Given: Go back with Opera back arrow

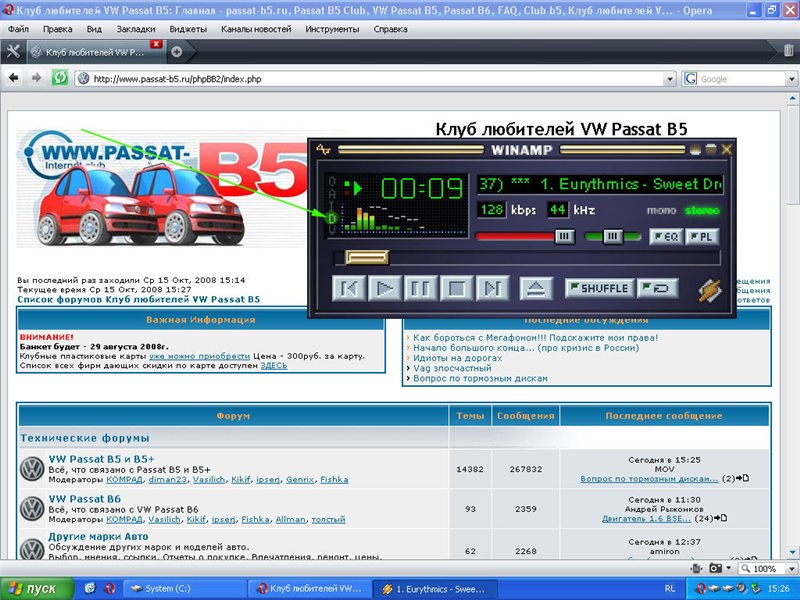Looking at the screenshot, I should (14, 78).
